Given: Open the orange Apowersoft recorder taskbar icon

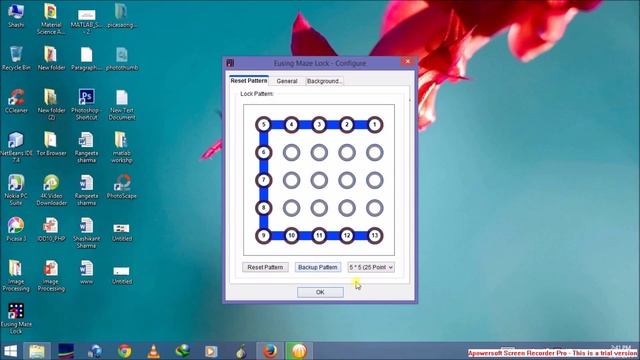Looking at the screenshot, I should pos(299,351).
